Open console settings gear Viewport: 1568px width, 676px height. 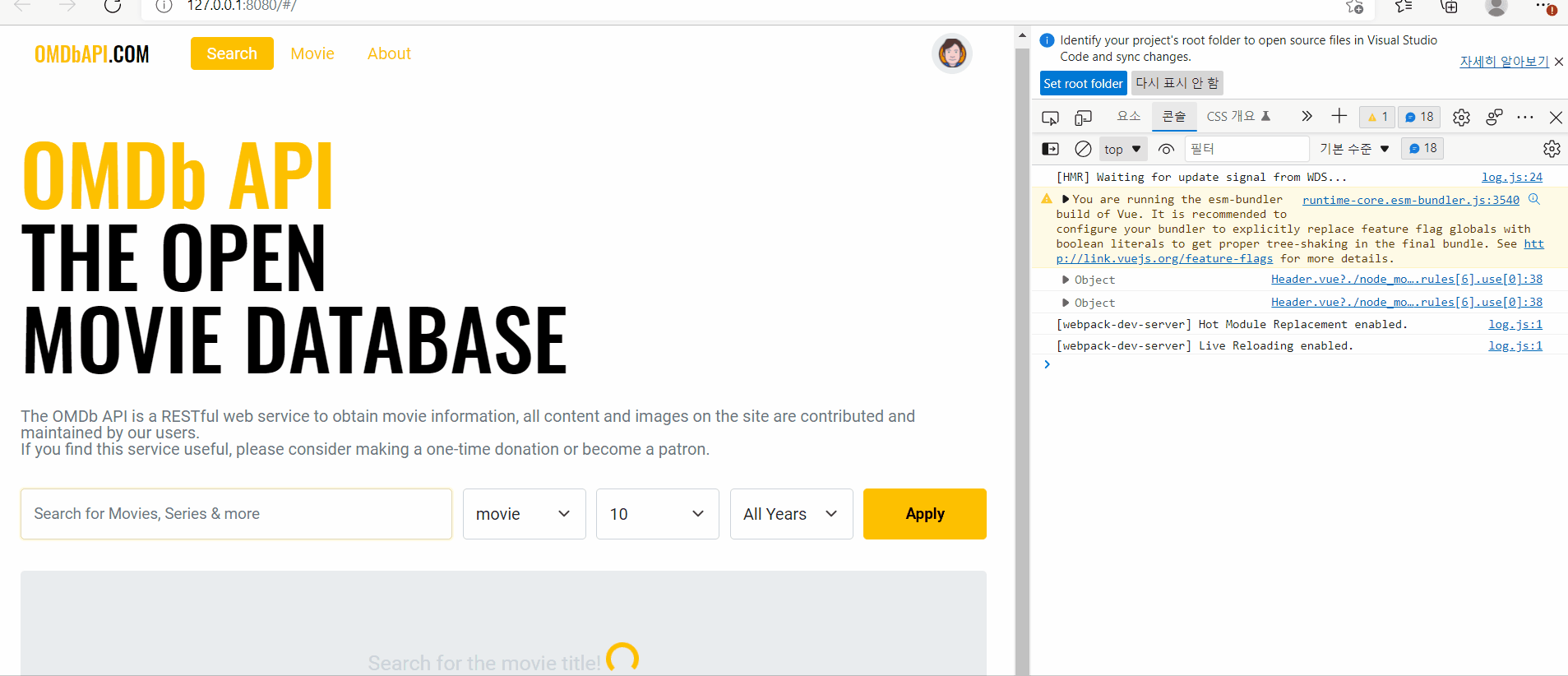pos(1552,149)
